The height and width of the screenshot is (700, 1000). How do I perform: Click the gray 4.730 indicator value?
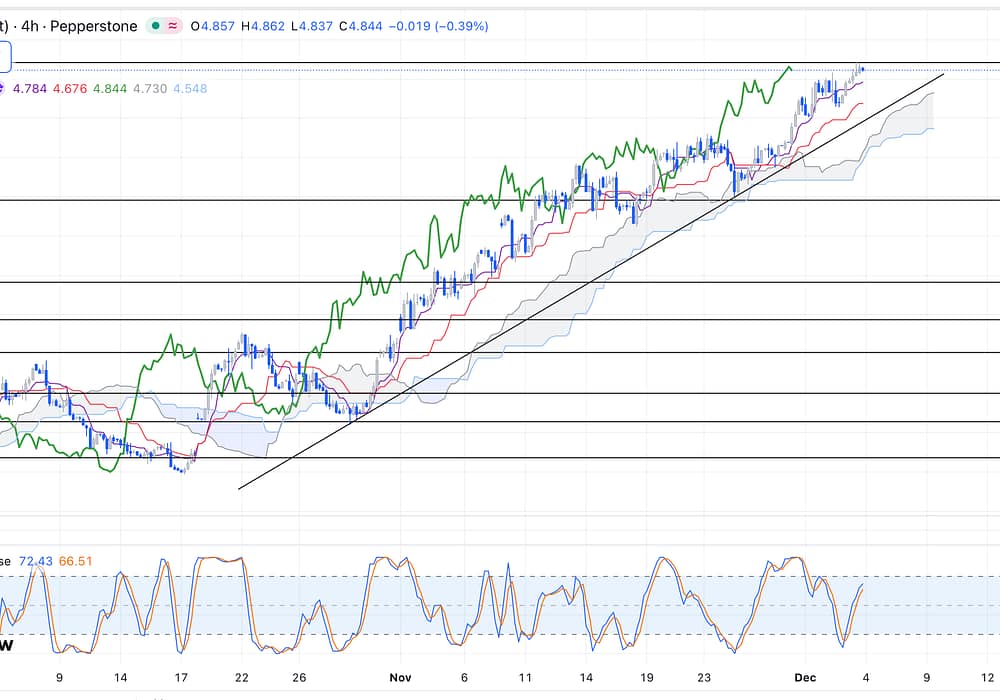(x=150, y=89)
